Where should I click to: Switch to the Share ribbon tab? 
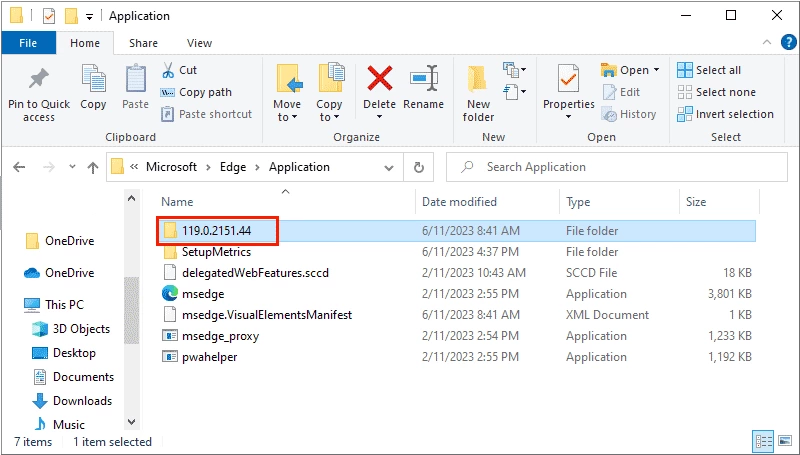(x=143, y=43)
